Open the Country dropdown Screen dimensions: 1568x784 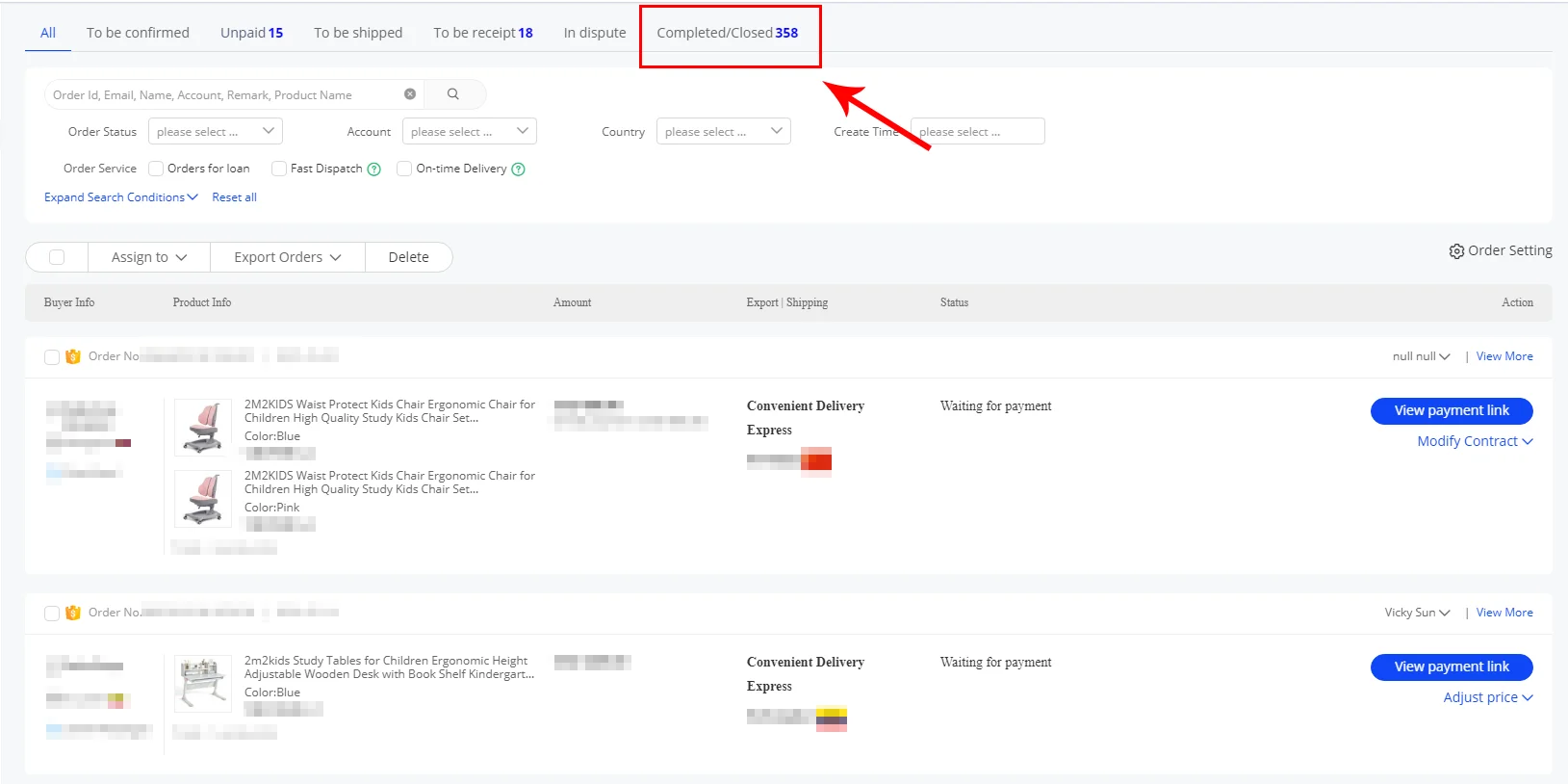pos(723,132)
